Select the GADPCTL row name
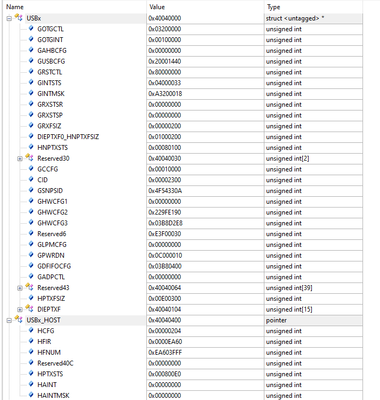 click(x=51, y=277)
